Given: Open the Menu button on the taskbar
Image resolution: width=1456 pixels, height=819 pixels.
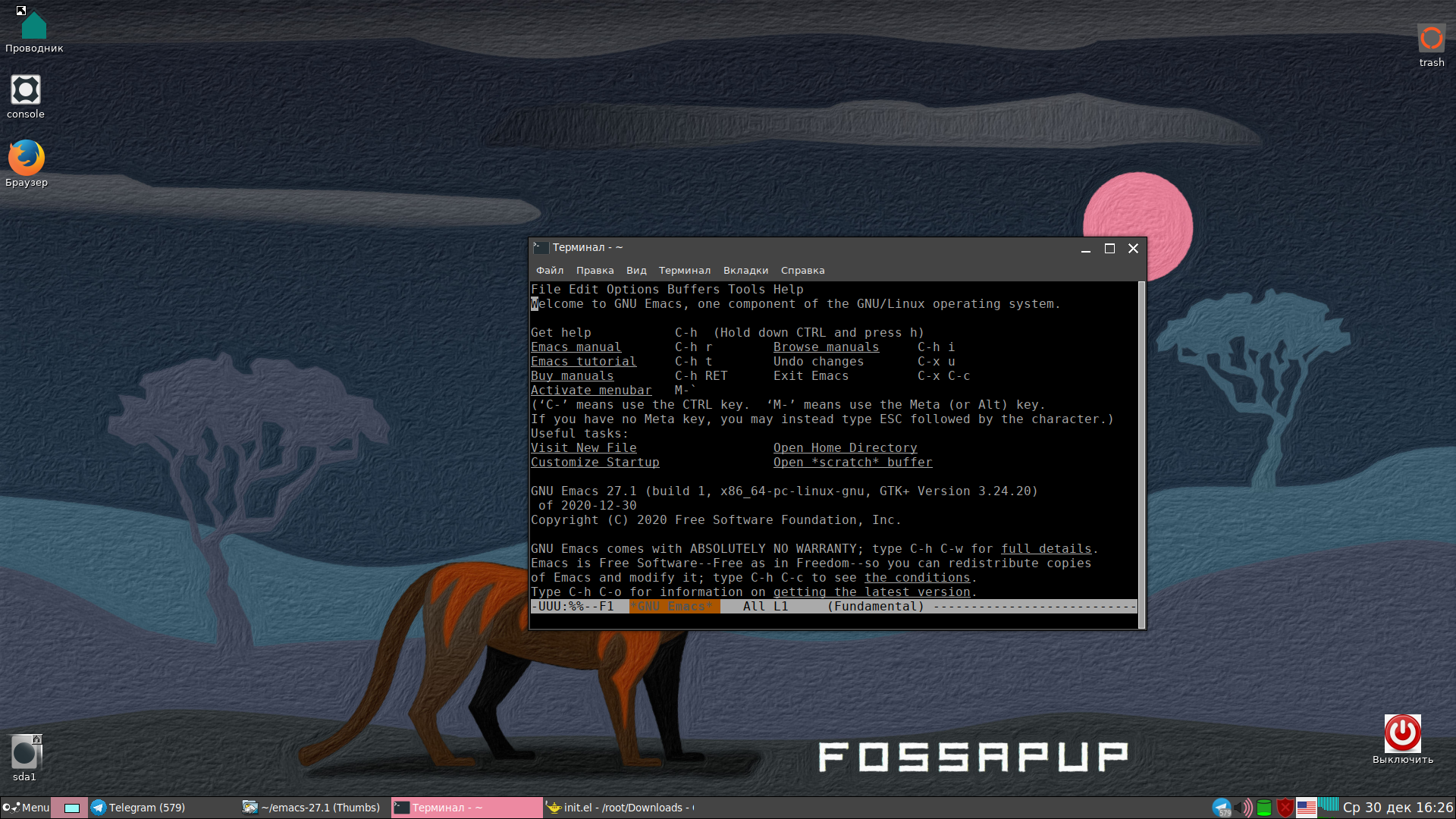Looking at the screenshot, I should coord(26,808).
